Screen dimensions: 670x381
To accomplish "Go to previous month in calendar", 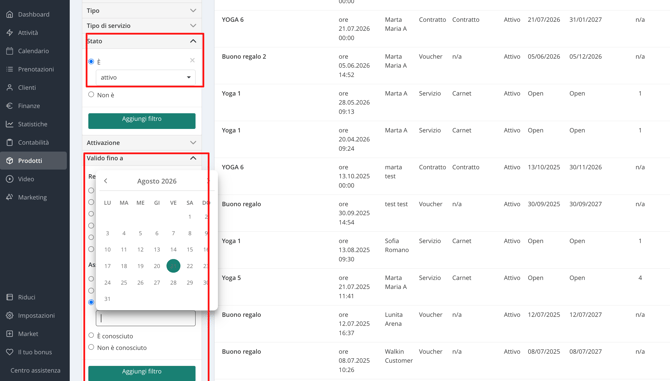I will pyautogui.click(x=106, y=181).
